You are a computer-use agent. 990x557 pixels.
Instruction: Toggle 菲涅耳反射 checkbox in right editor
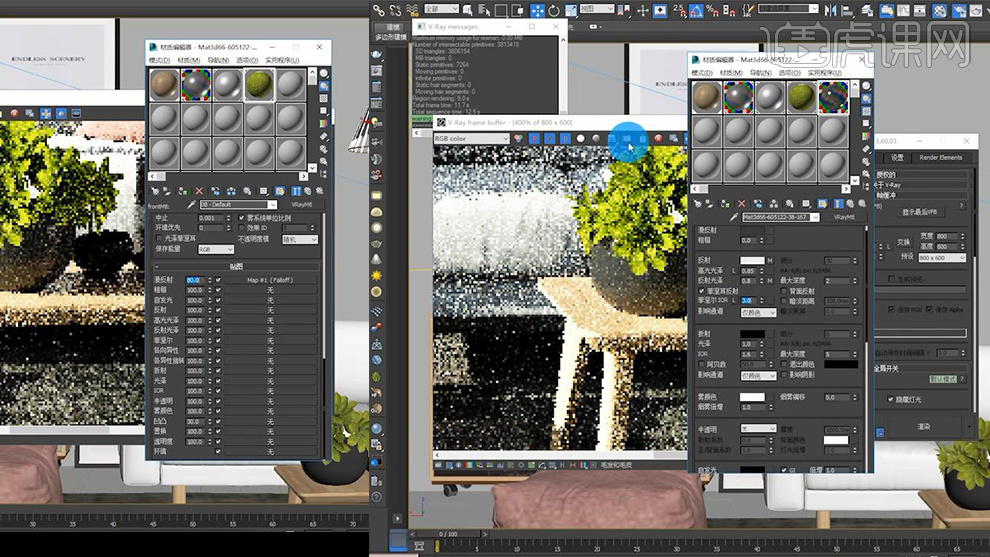click(x=702, y=291)
